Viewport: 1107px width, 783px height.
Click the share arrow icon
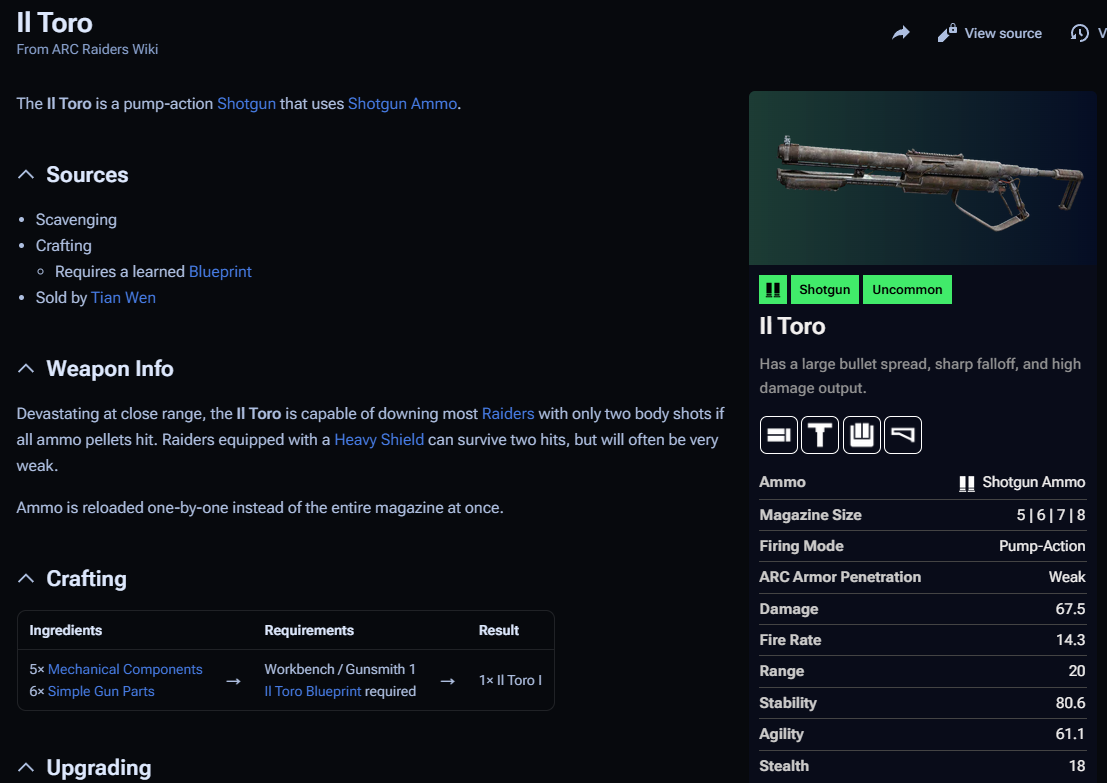coord(901,33)
